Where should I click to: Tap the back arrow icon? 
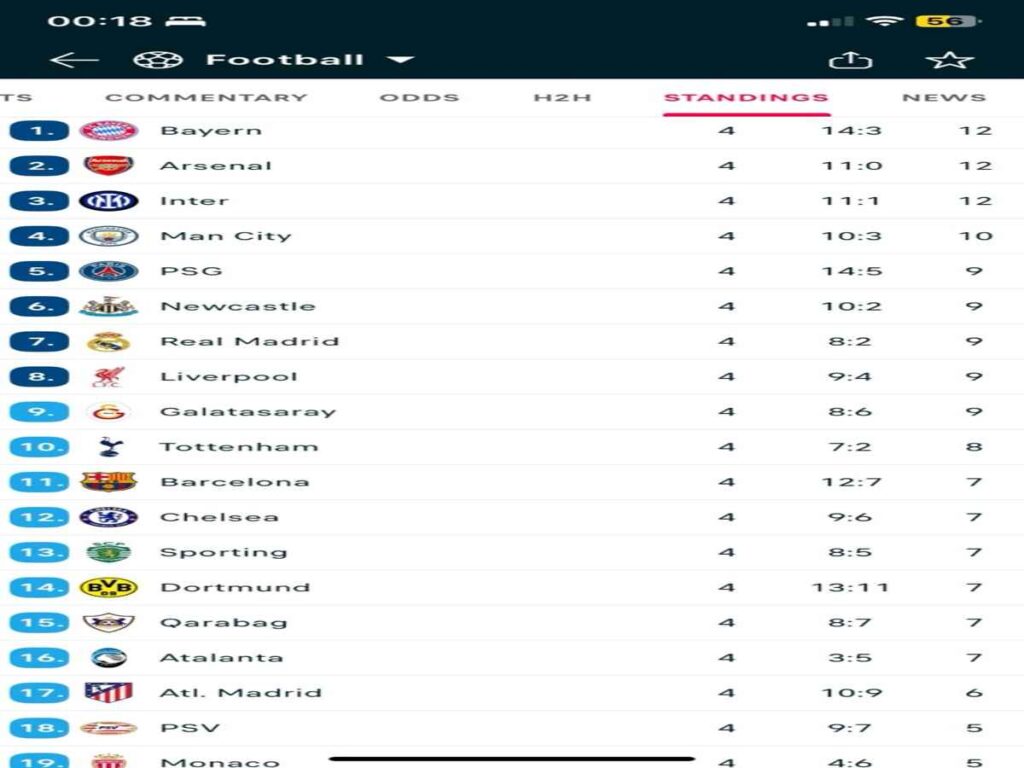74,60
